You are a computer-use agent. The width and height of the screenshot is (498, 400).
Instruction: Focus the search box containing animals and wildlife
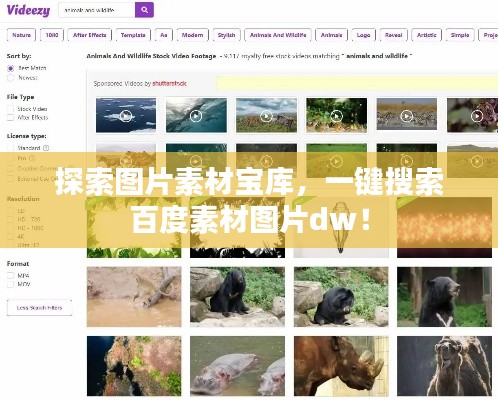point(97,10)
